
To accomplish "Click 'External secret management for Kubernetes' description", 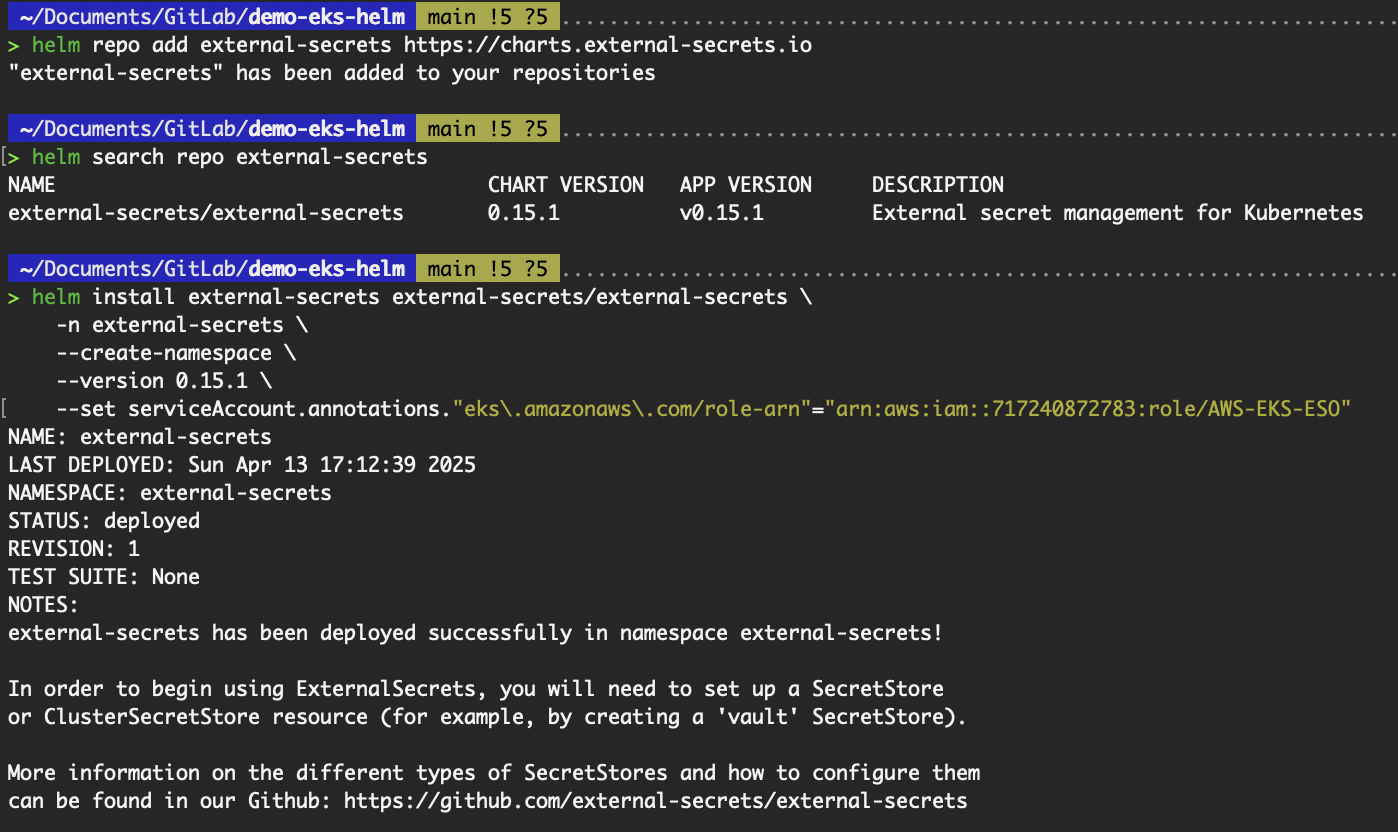I will click(x=1118, y=213).
